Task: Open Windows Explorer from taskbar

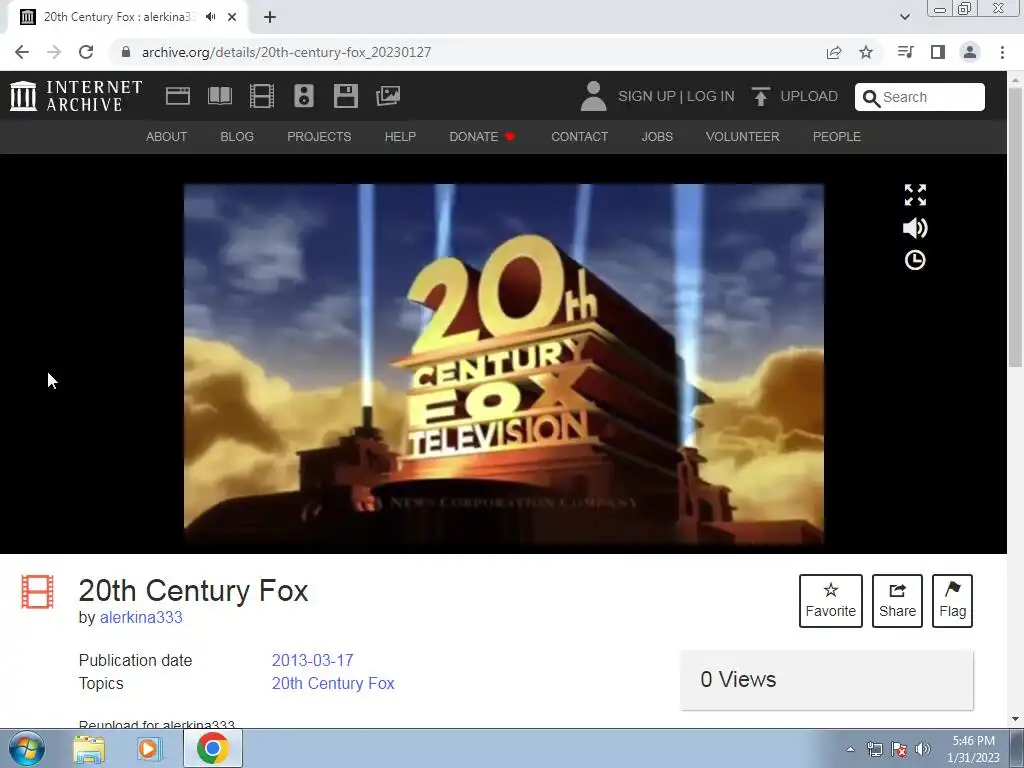Action: tap(89, 748)
